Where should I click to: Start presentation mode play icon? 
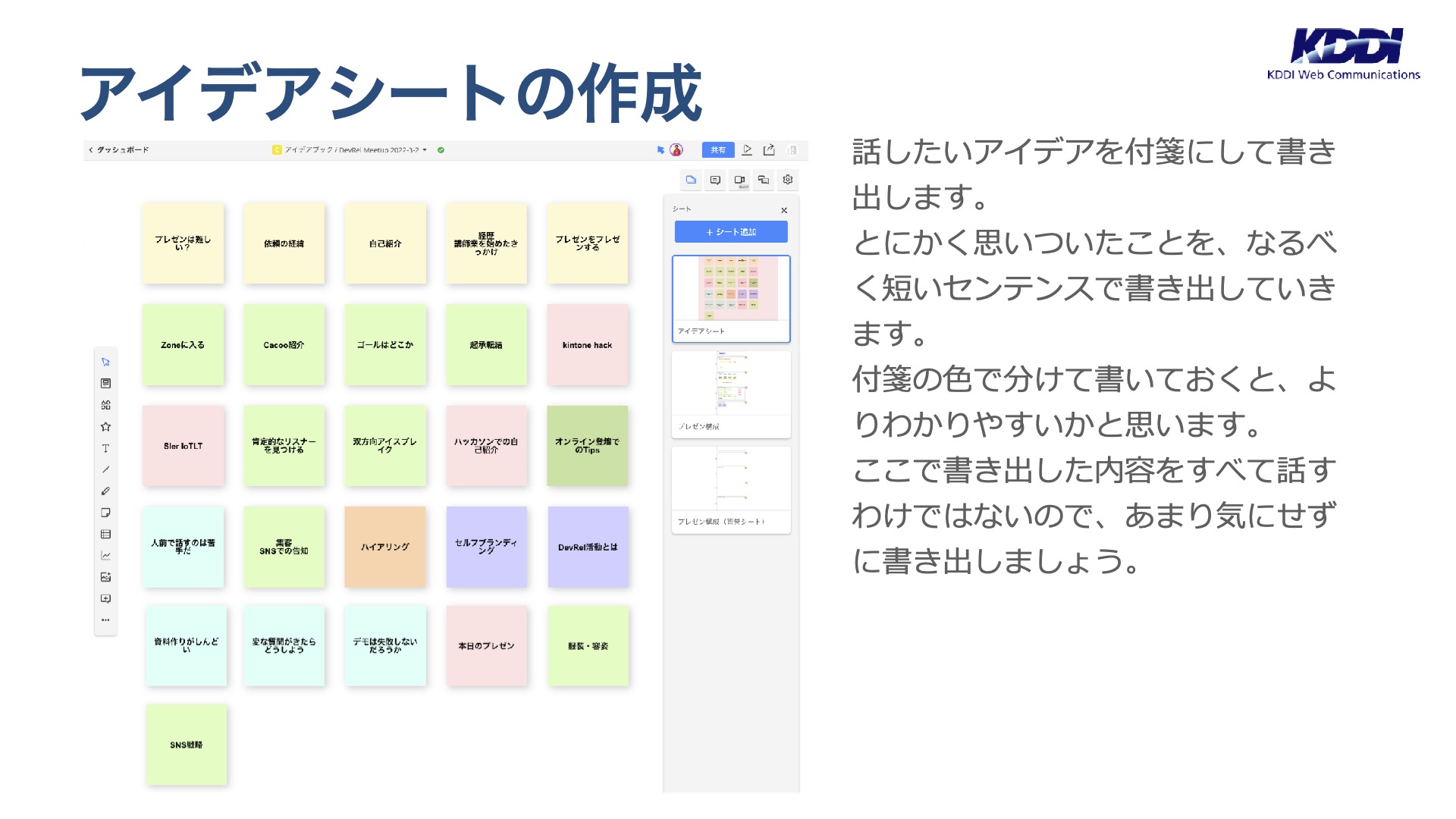(747, 150)
